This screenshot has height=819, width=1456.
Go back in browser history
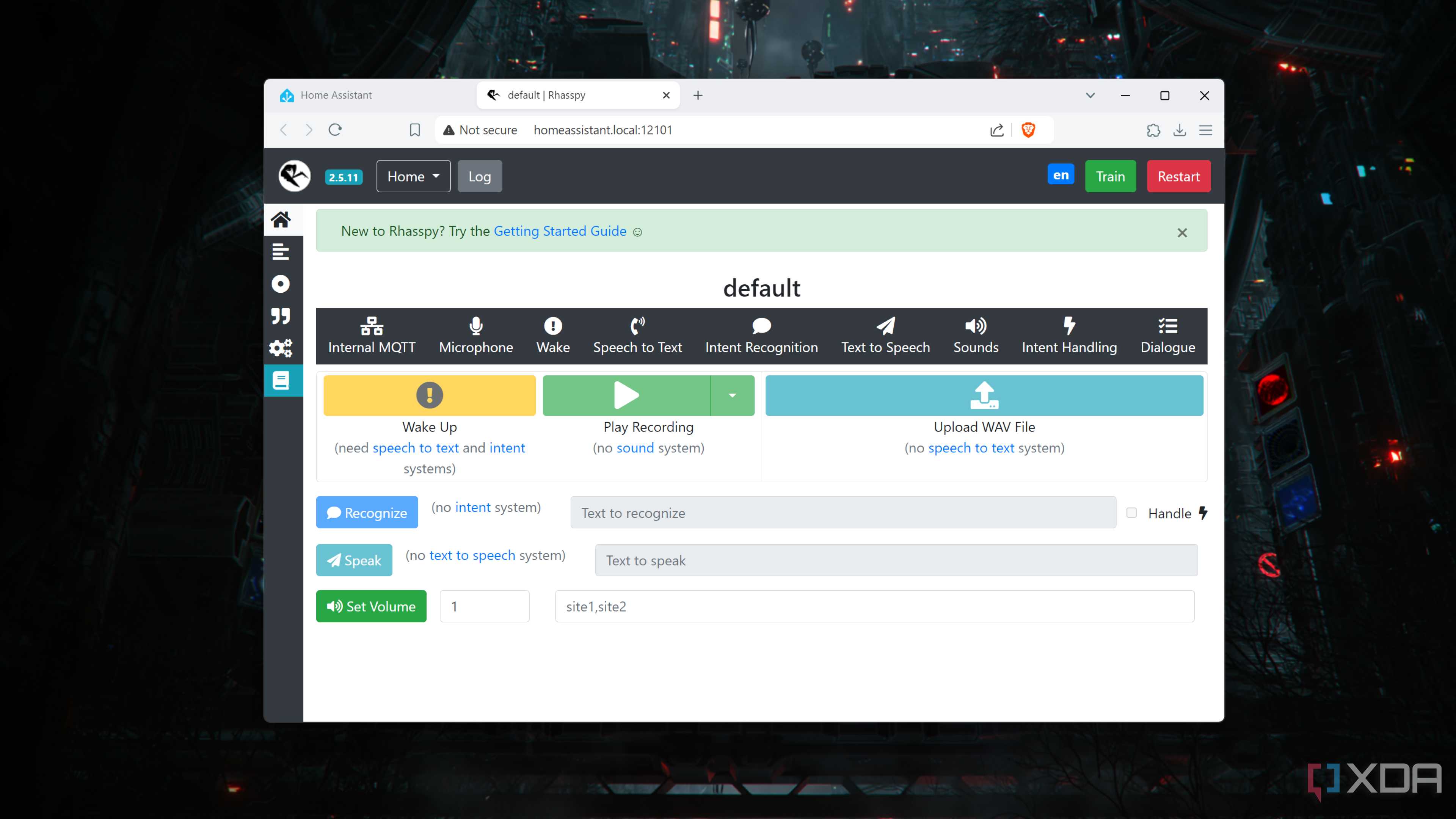[284, 130]
